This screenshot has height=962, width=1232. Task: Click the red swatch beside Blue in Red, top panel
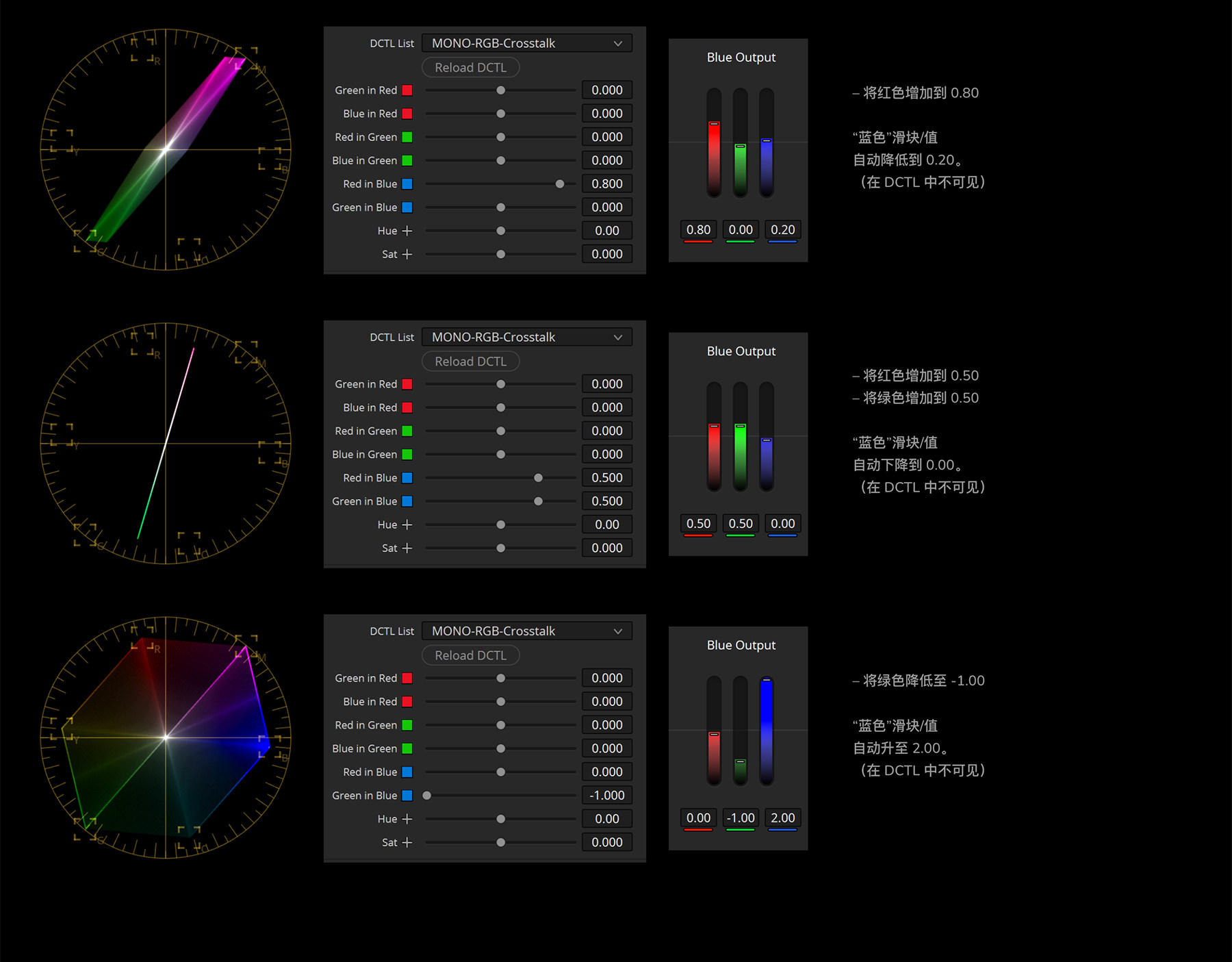point(407,114)
